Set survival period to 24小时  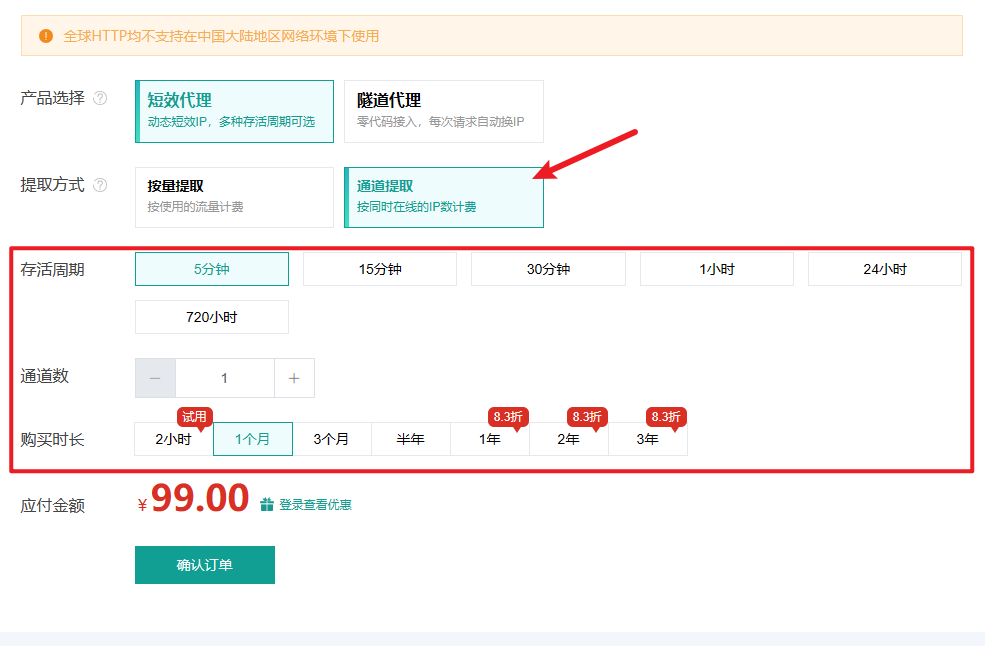pos(884,269)
